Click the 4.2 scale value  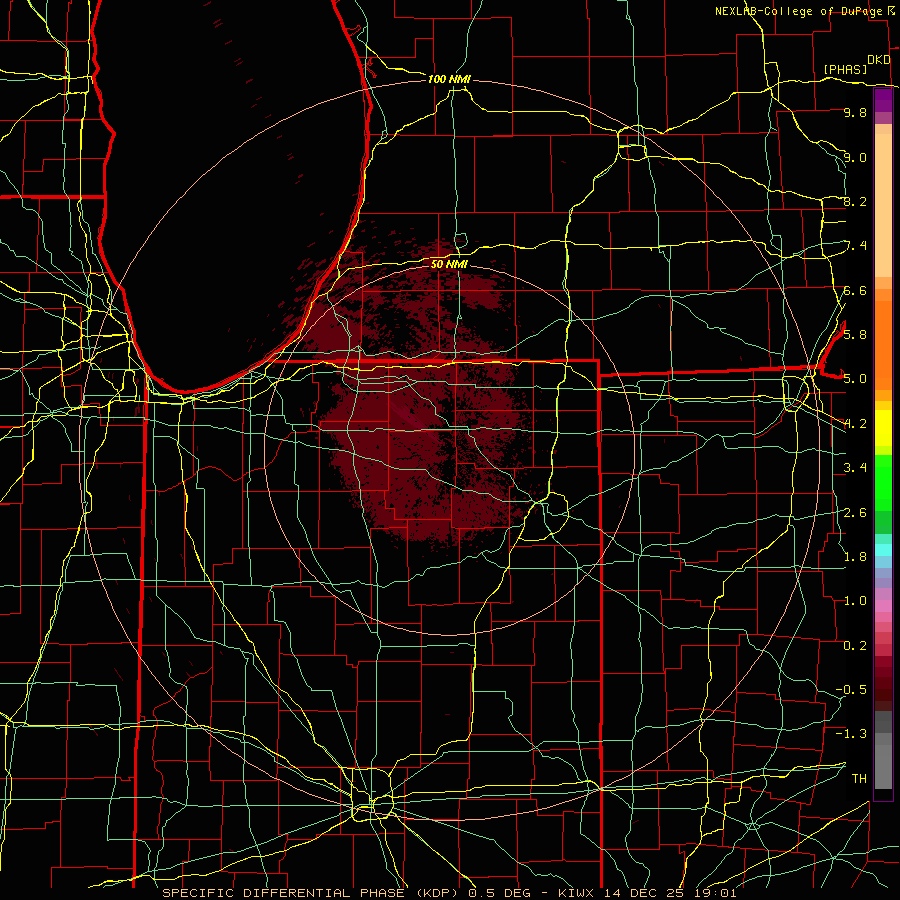855,424
